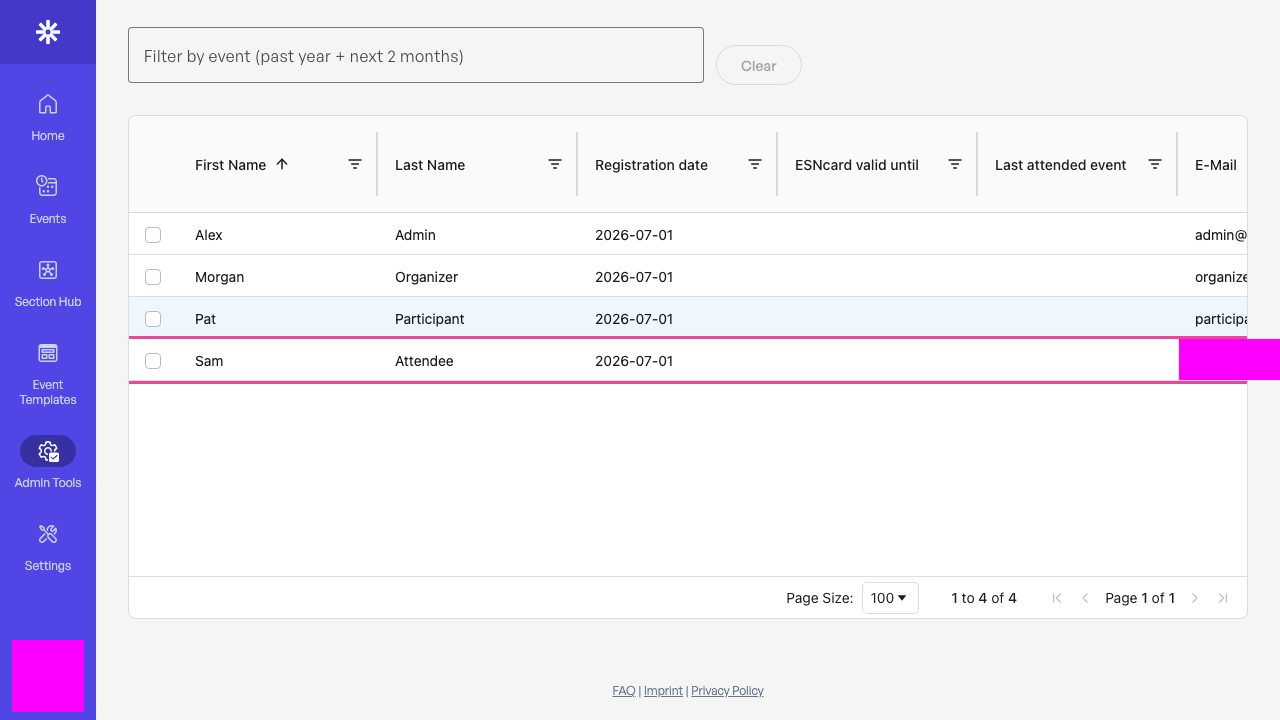Screen dimensions: 1280x720
Task: Sort by E-Mail column header
Action: 1216,165
